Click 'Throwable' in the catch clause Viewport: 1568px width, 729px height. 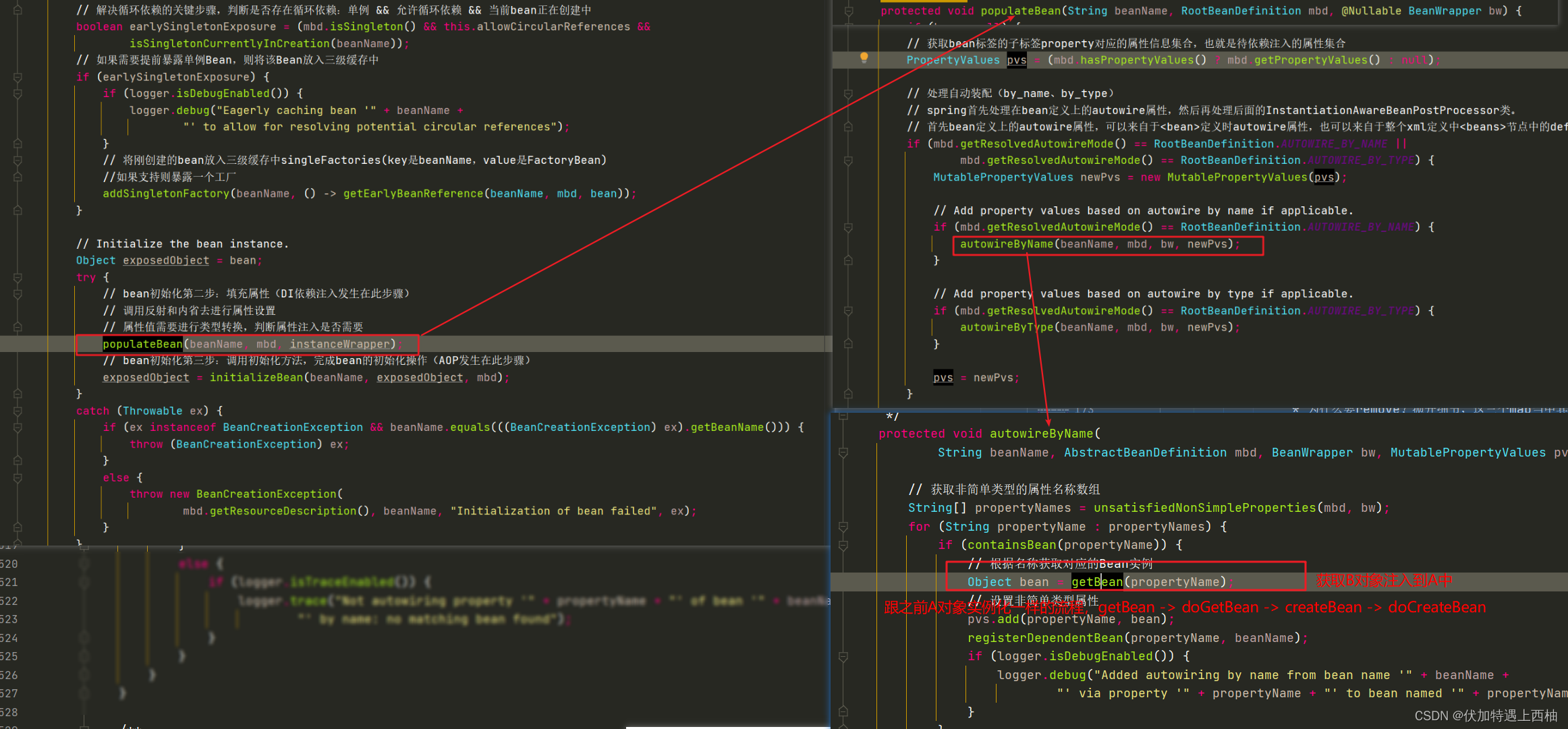(x=152, y=411)
